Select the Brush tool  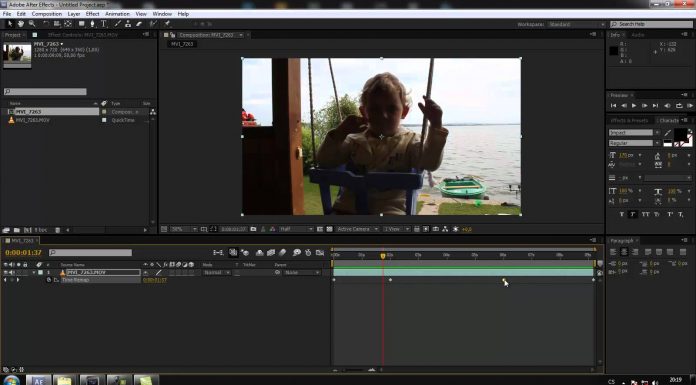[x=118, y=24]
